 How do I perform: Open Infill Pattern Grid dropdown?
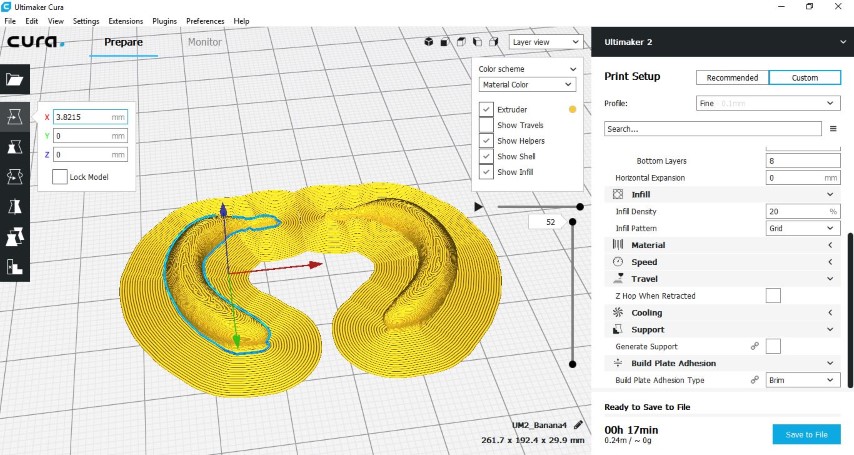(x=803, y=228)
